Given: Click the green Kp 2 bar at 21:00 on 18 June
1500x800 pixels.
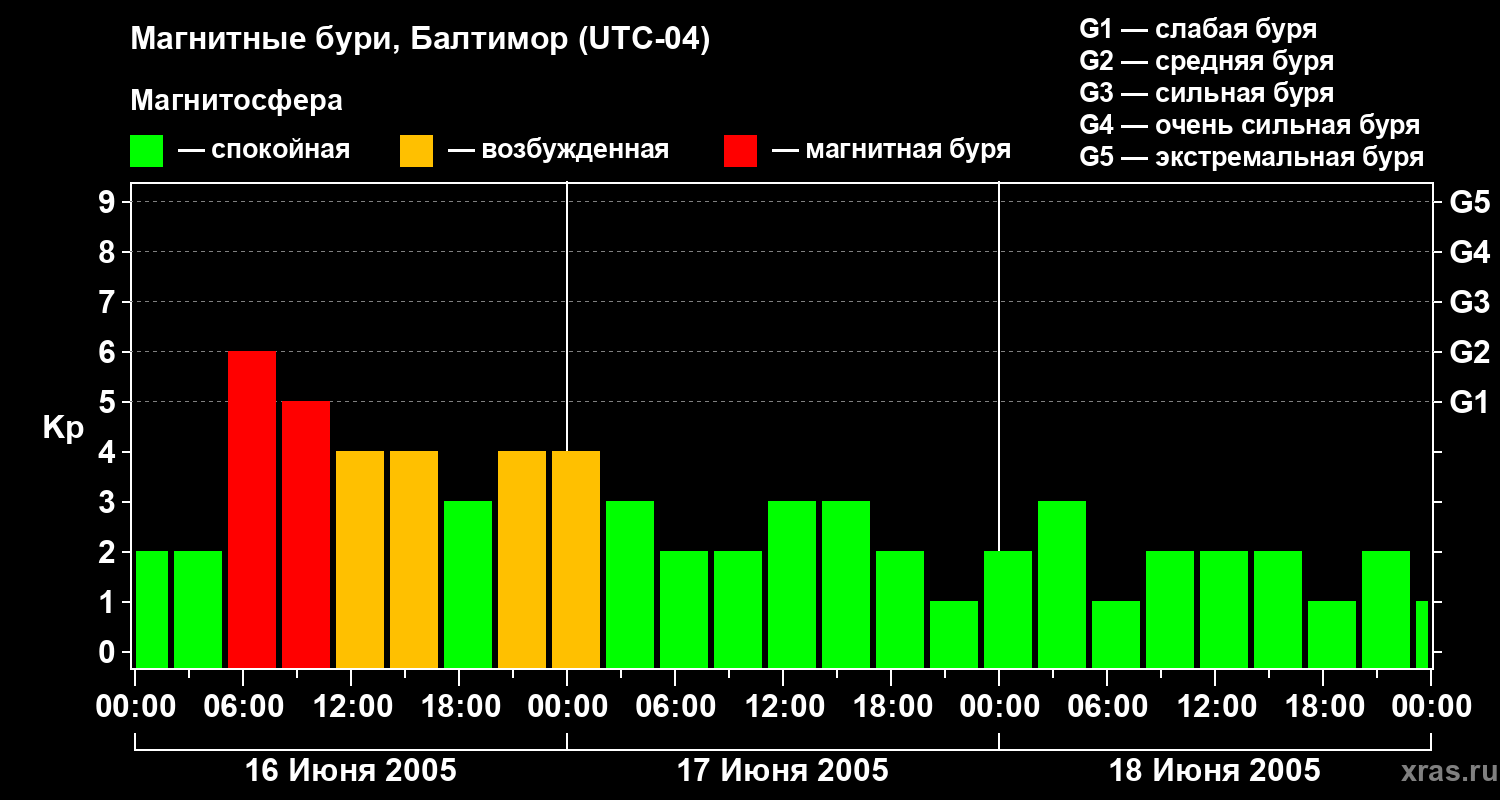Looking at the screenshot, I should [1386, 609].
